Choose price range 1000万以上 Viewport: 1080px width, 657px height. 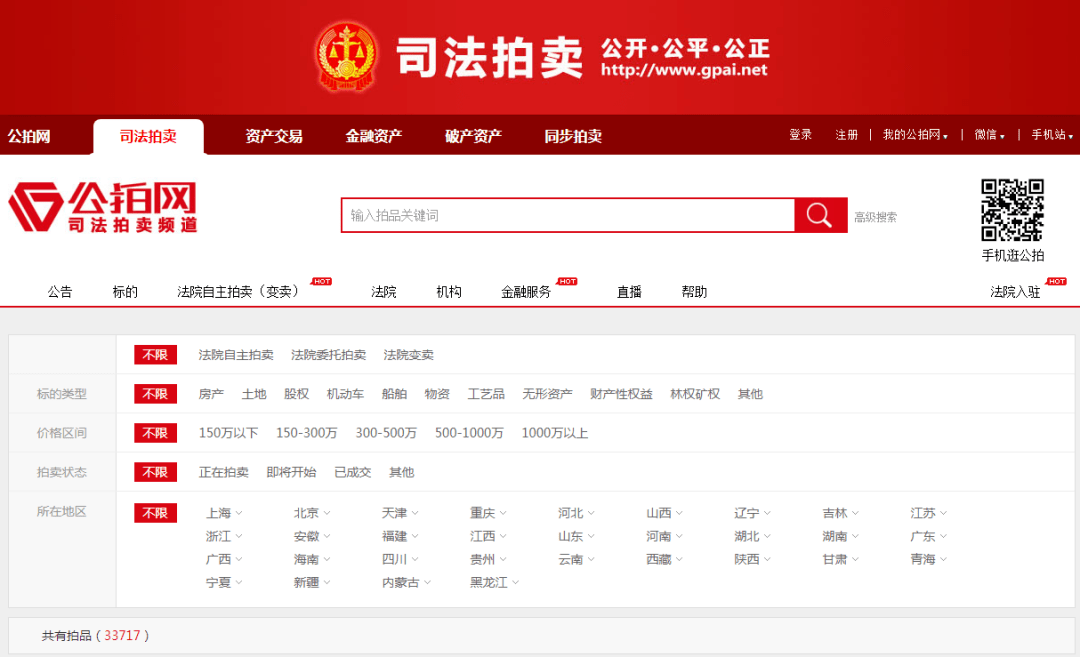554,433
